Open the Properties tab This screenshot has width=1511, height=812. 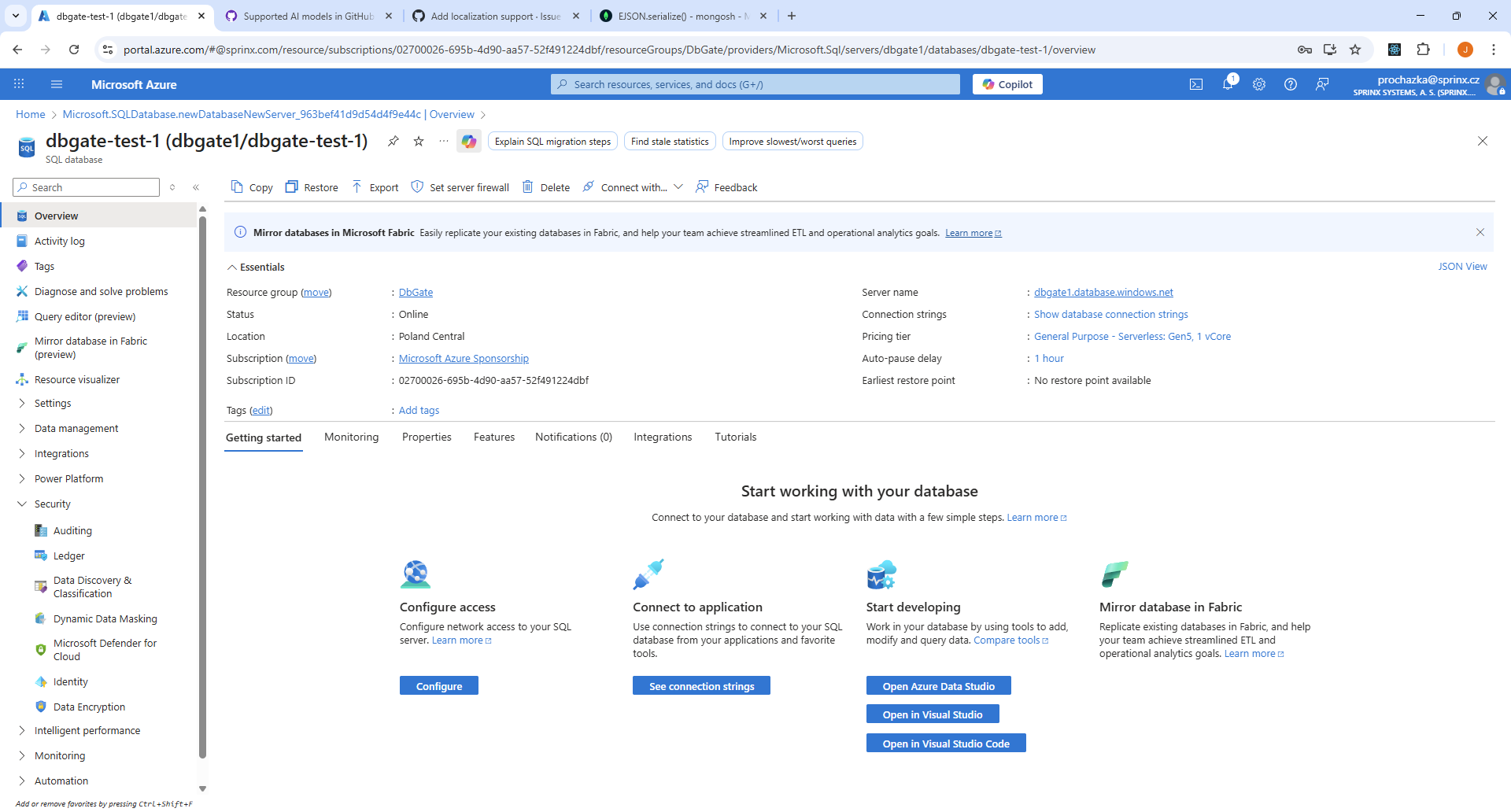427,437
